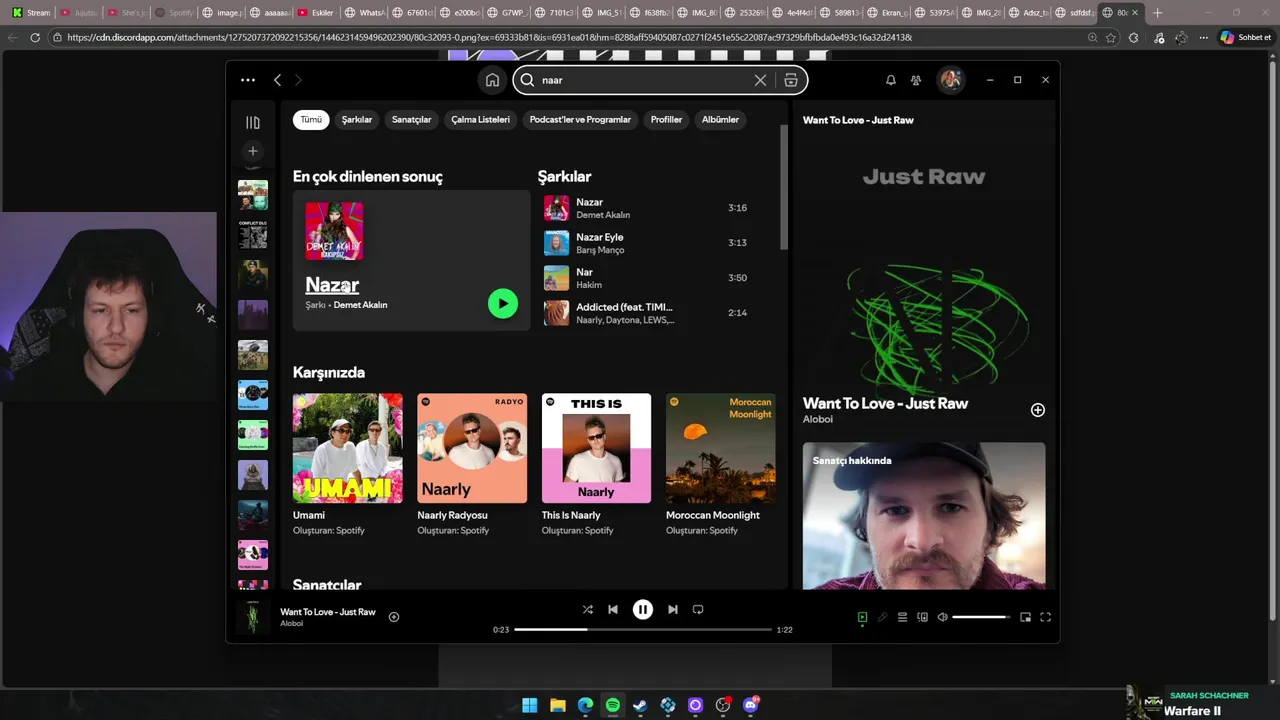This screenshot has height=720, width=1280.
Task: Open the Want To Love - Just Raw title in player bar
Action: point(328,611)
